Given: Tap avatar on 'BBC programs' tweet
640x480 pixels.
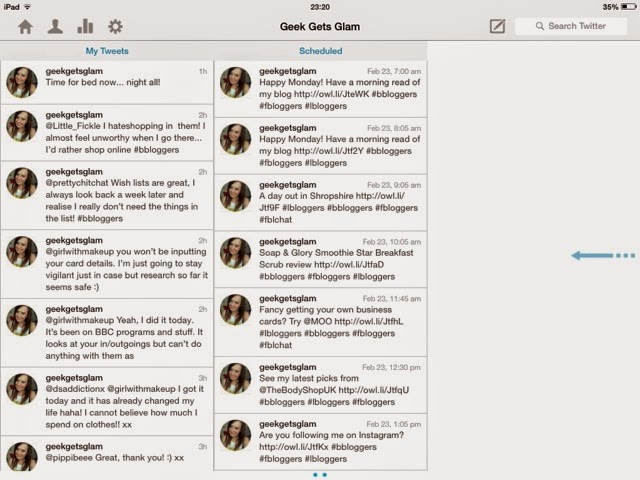Looking at the screenshot, I should coord(22,320).
